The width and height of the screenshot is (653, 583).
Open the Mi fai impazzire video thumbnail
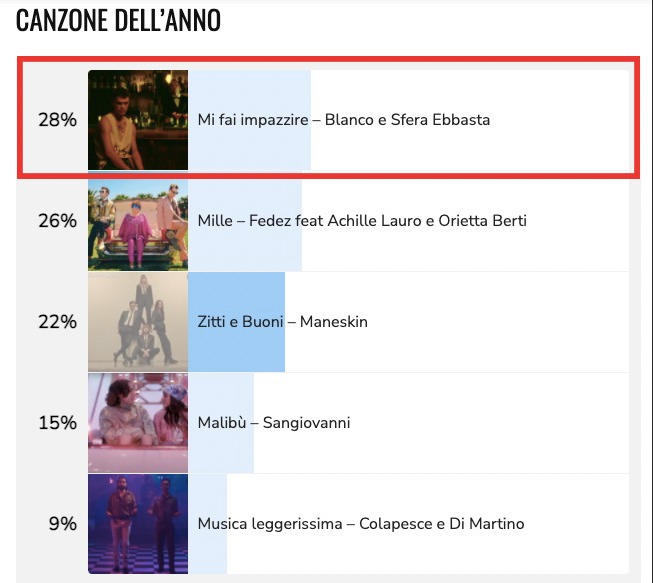pyautogui.click(x=138, y=120)
